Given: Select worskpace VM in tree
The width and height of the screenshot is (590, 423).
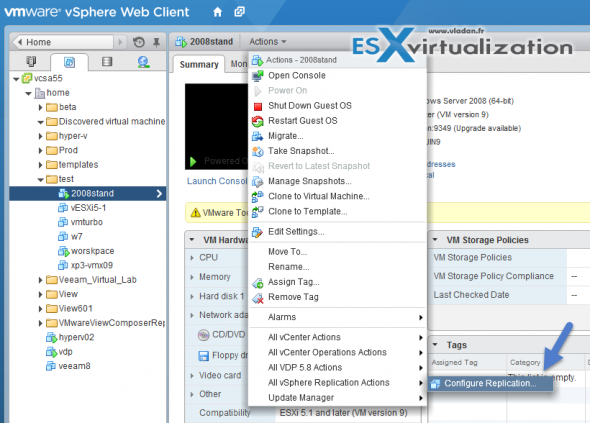Looking at the screenshot, I should [x=93, y=251].
